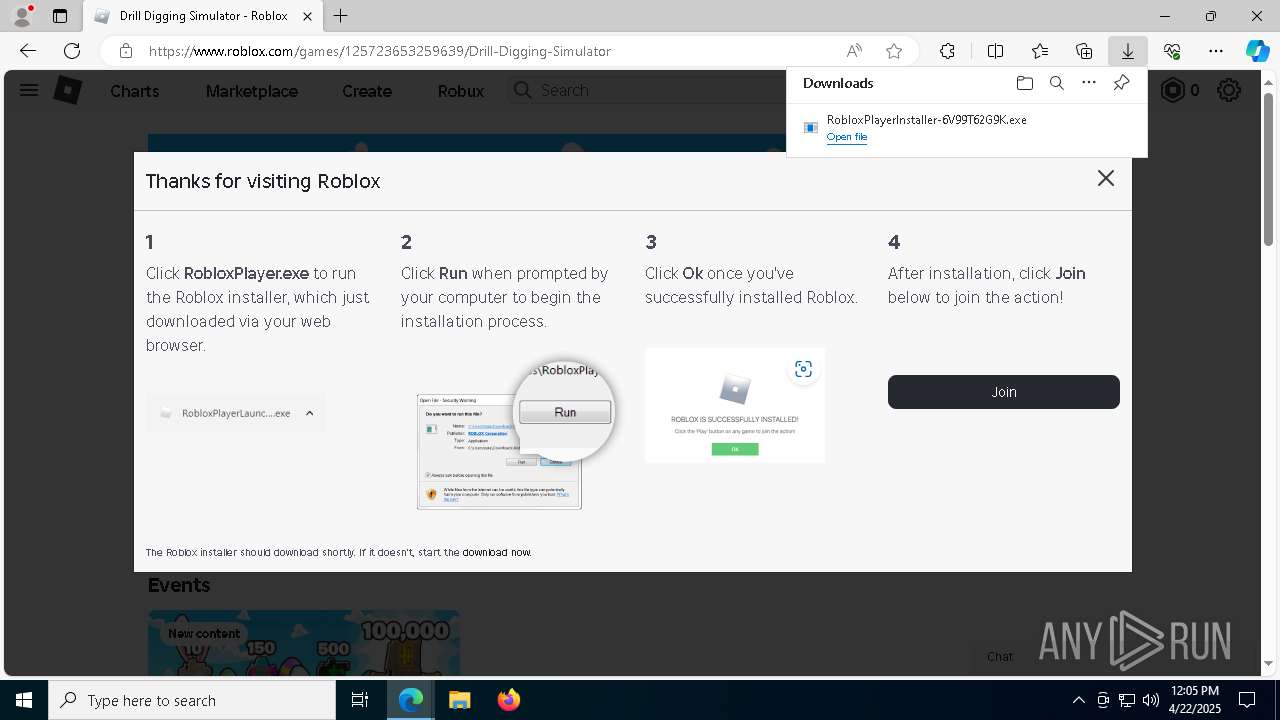Image resolution: width=1280 pixels, height=720 pixels.
Task: Open Edge Favorites list icon
Action: (x=1040, y=51)
